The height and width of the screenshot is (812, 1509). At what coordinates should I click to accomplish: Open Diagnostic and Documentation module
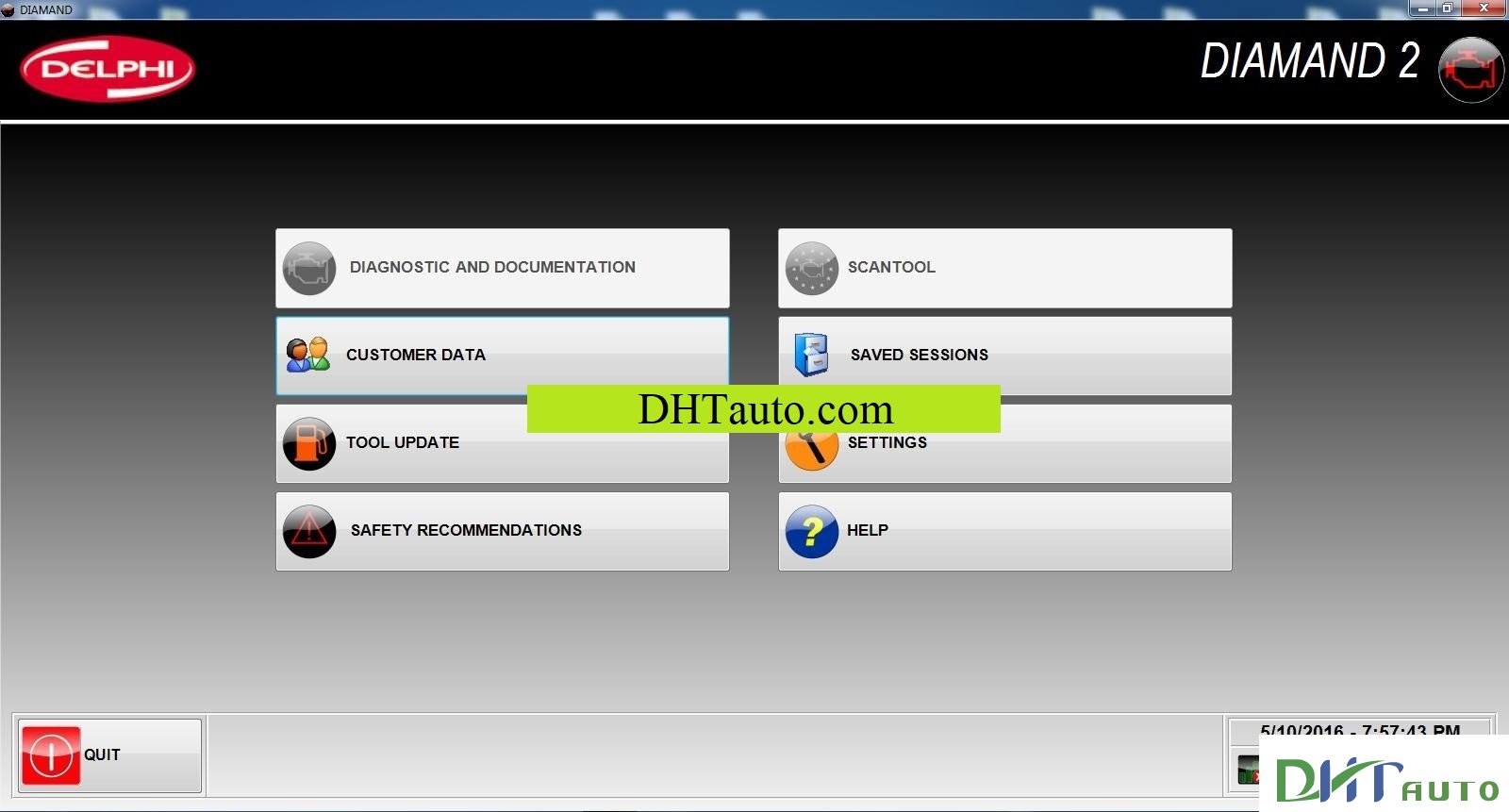point(502,268)
